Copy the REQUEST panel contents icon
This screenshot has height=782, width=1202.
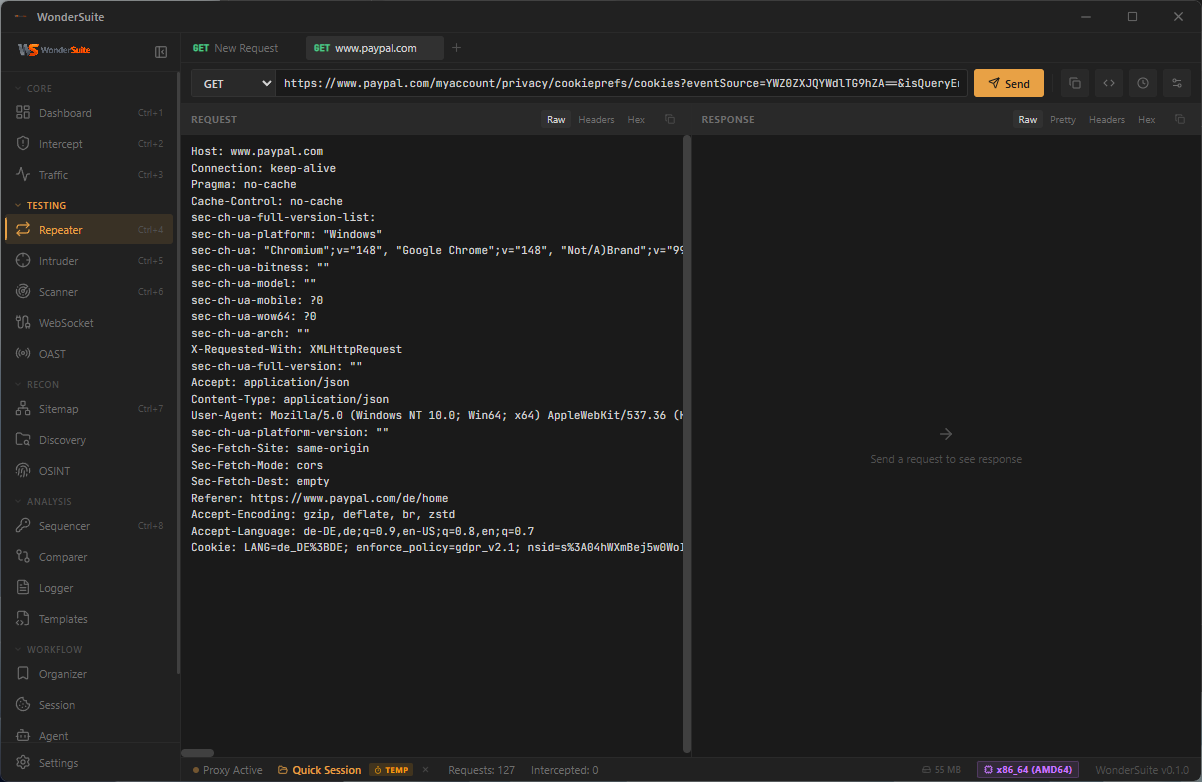(670, 119)
